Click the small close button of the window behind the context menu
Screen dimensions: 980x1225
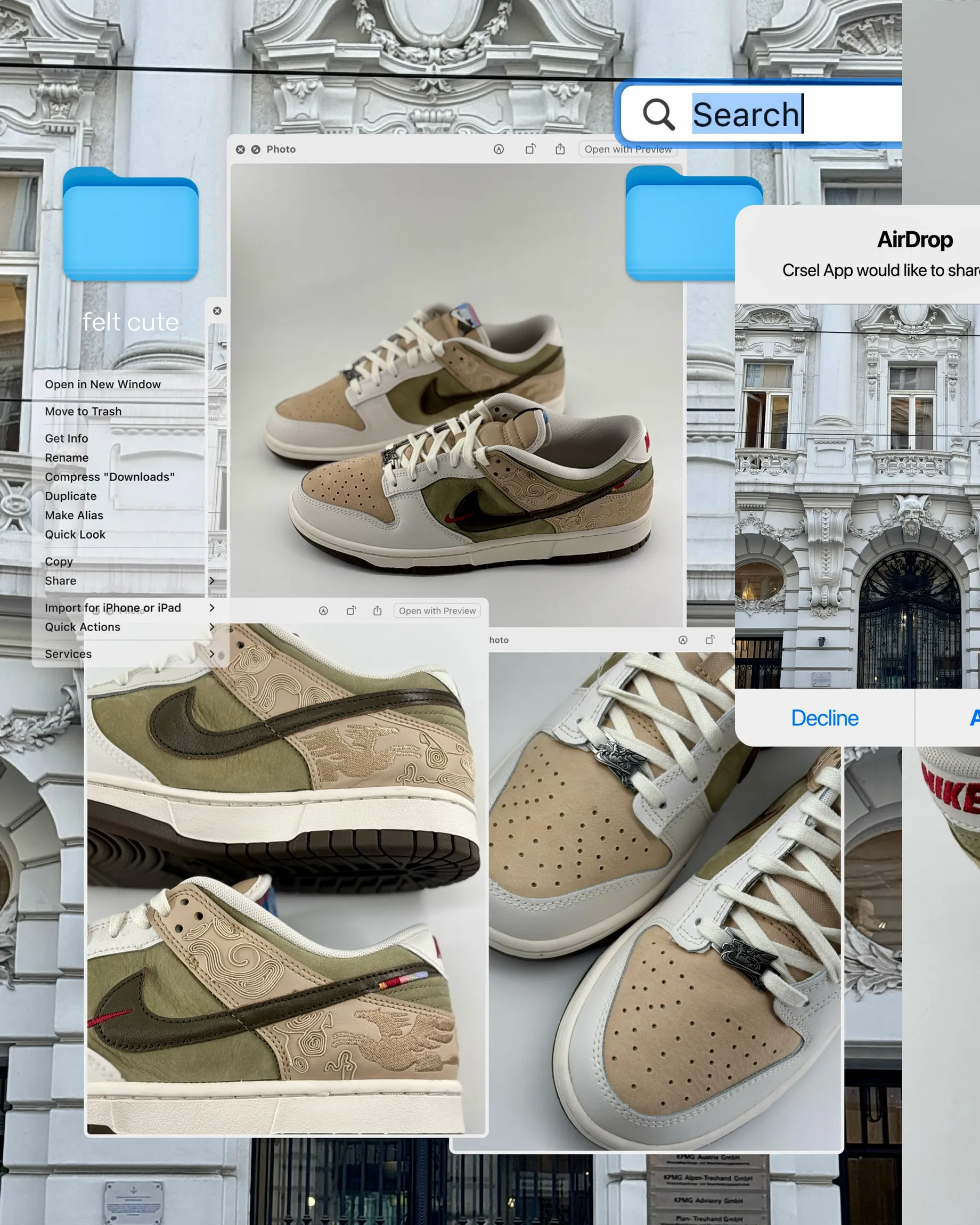click(x=217, y=311)
